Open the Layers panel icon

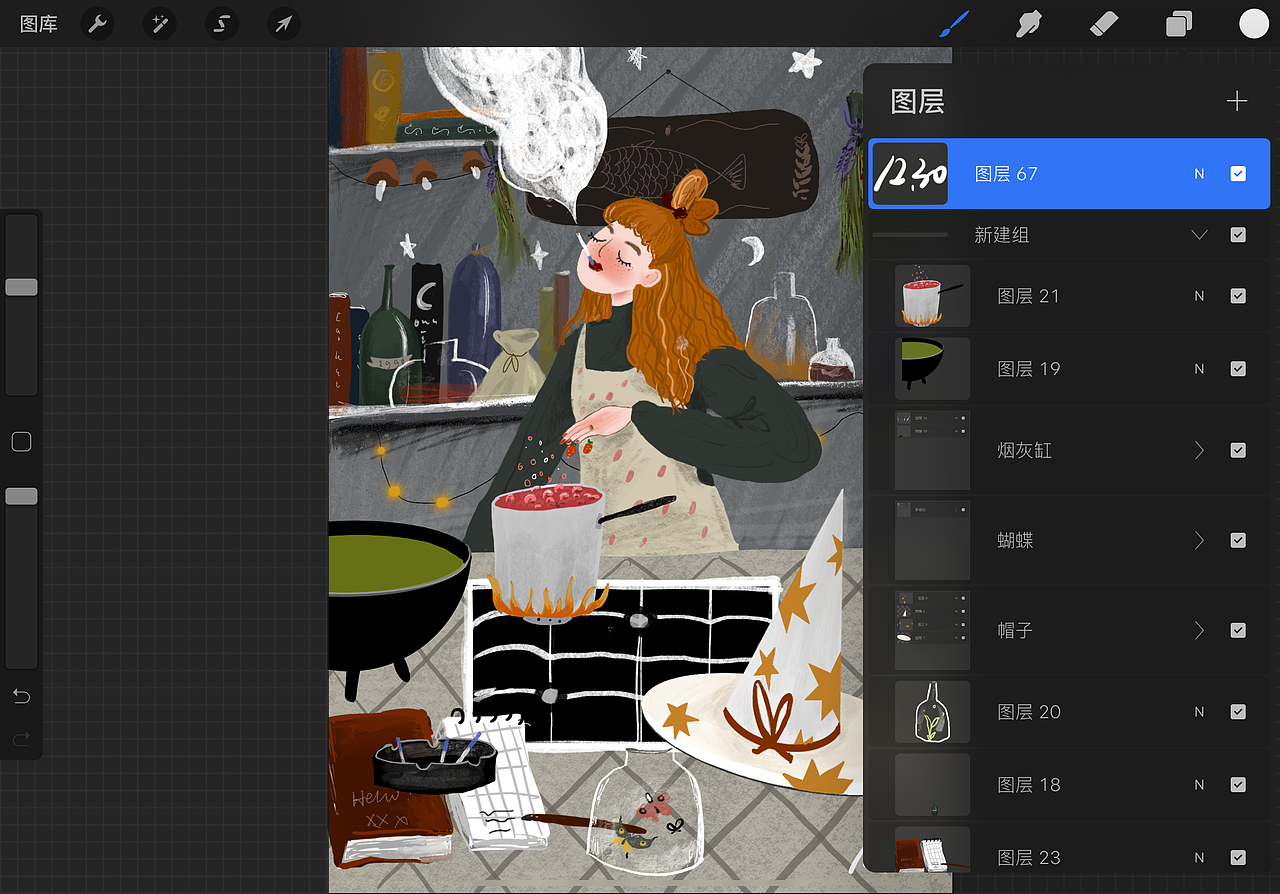click(1178, 23)
